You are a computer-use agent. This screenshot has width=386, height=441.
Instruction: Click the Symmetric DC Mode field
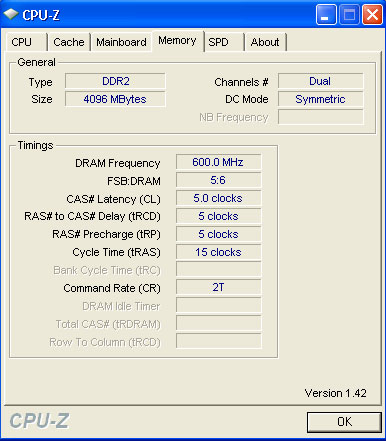(320, 99)
